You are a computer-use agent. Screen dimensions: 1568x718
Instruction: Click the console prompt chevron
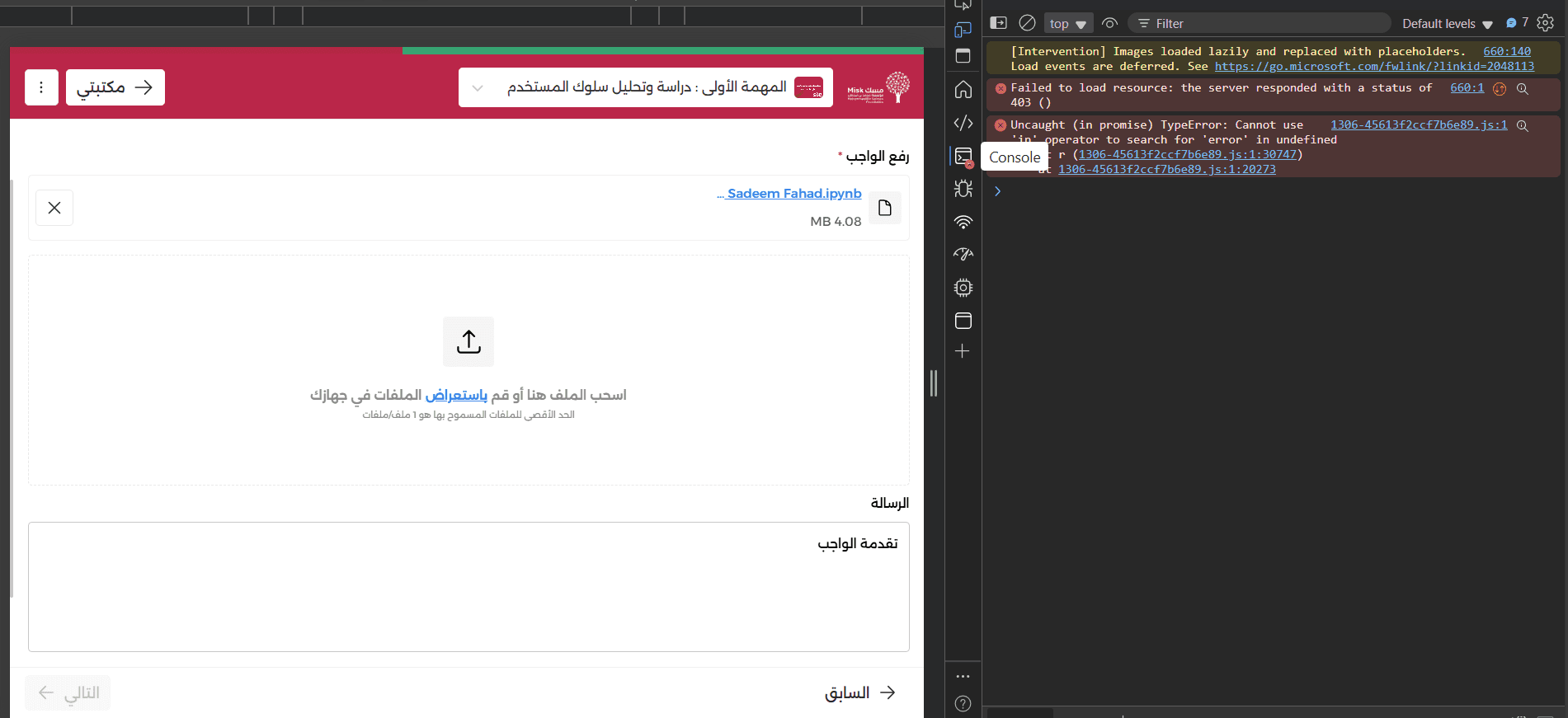coord(997,191)
